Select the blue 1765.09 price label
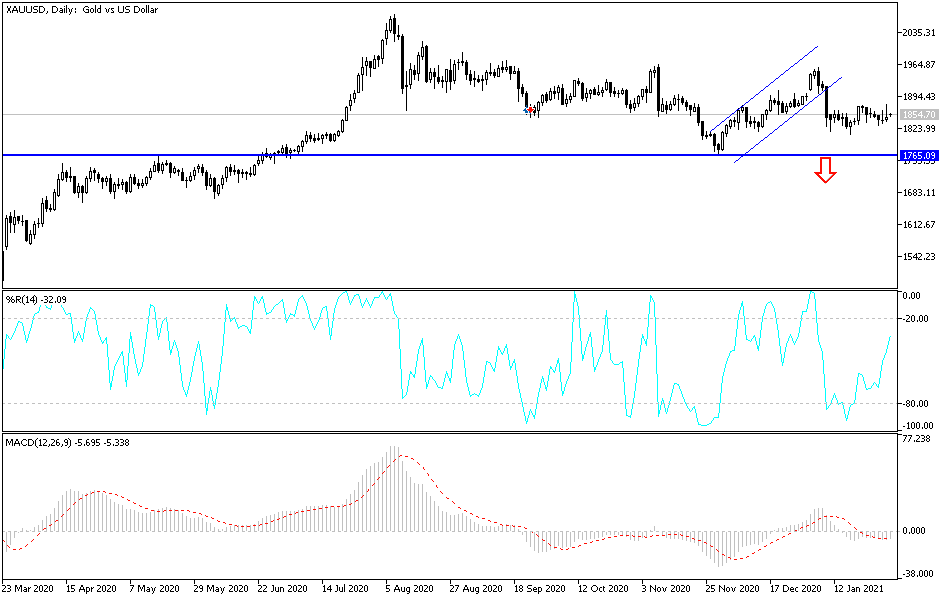Viewport: 950px width, 600px height. 919,156
